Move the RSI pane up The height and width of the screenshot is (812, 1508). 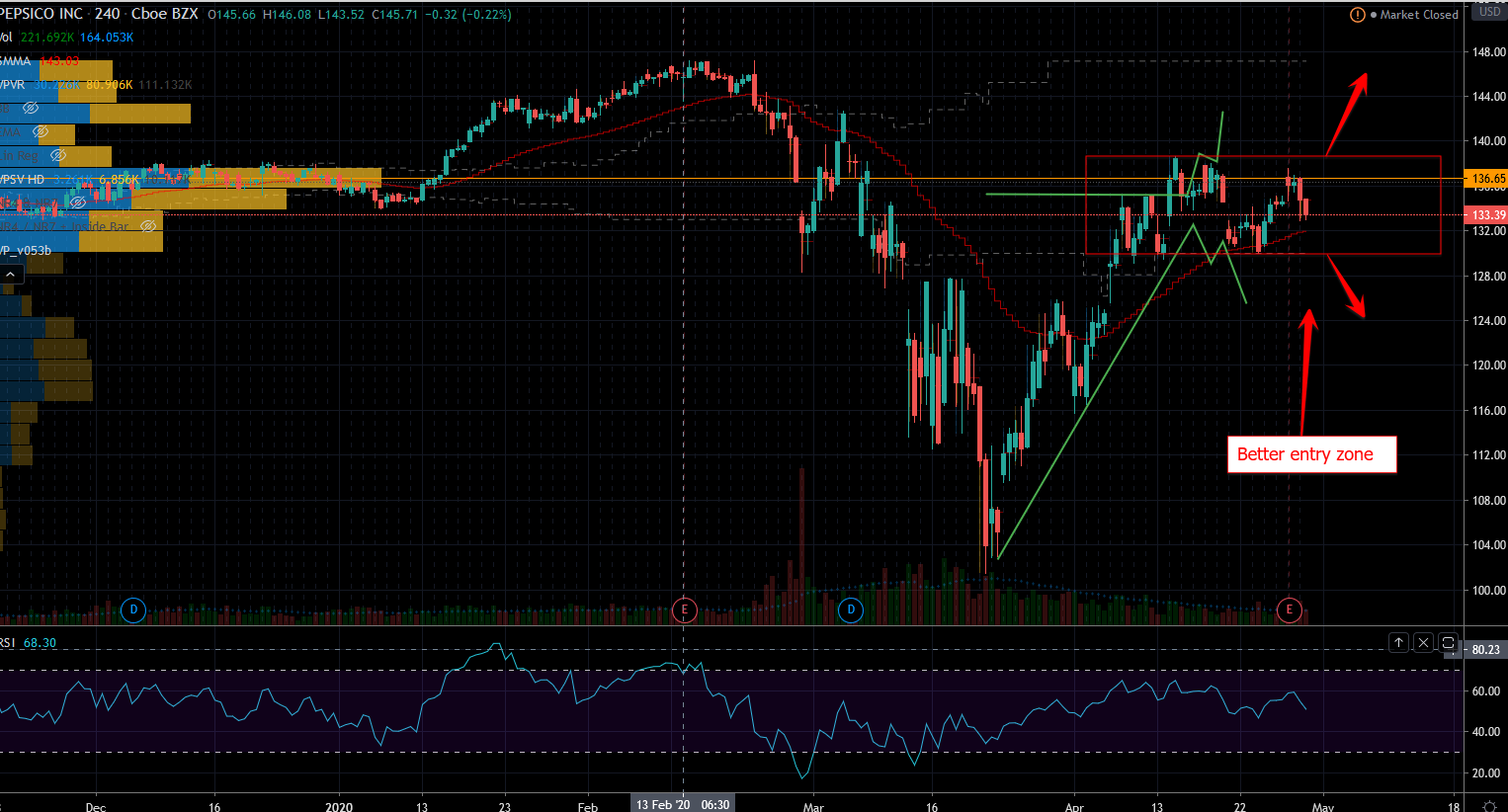pos(1398,642)
